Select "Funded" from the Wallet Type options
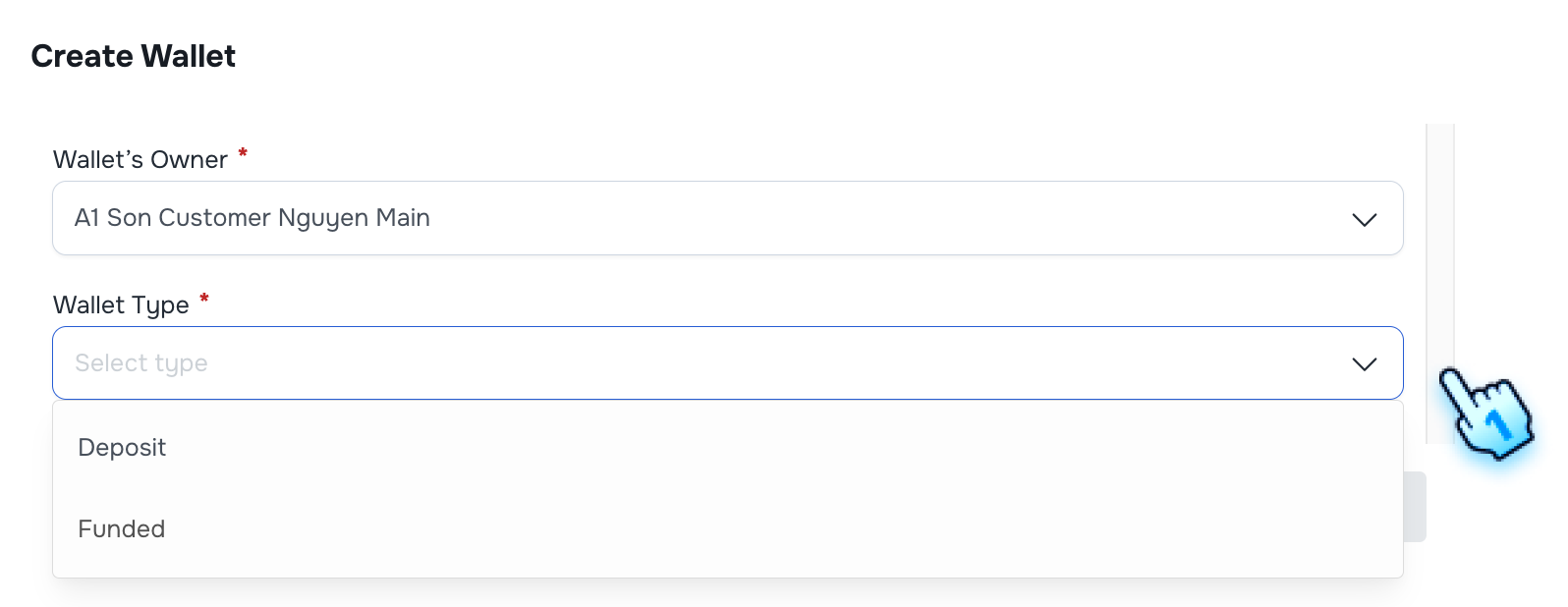The height and width of the screenshot is (607, 1568). (x=121, y=528)
